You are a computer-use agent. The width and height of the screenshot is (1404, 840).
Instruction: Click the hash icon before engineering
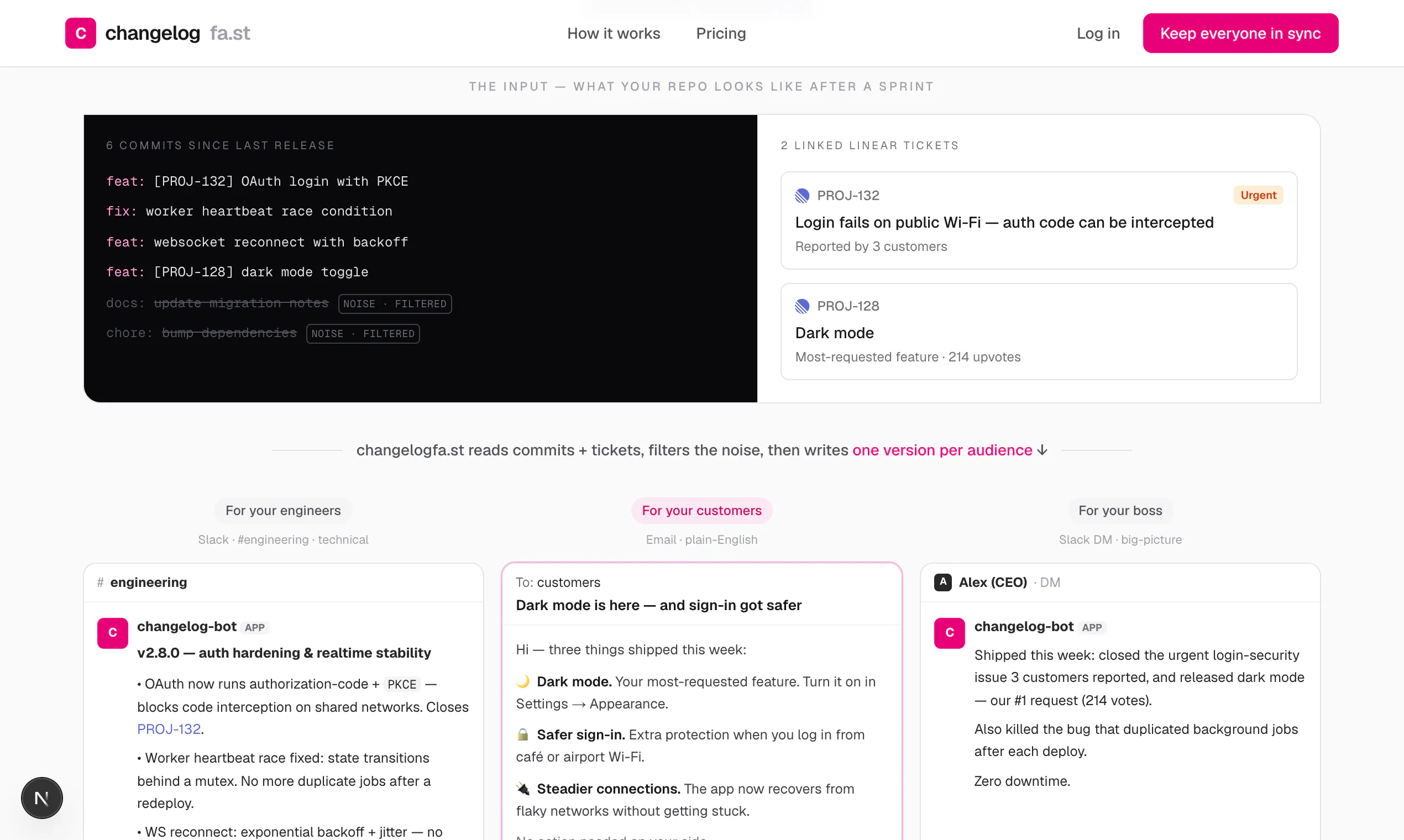click(x=100, y=582)
